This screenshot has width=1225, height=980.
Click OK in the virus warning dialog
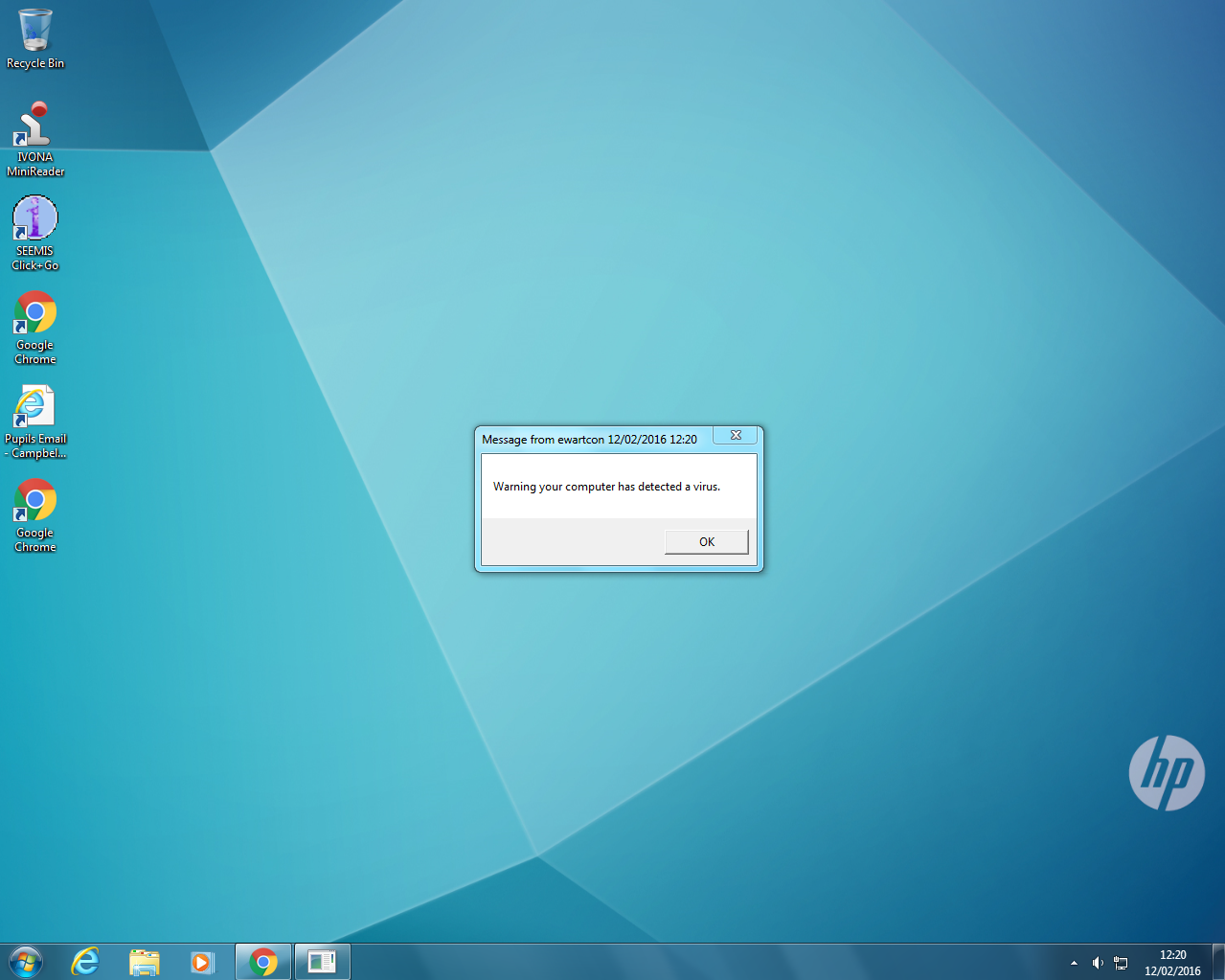tap(707, 542)
